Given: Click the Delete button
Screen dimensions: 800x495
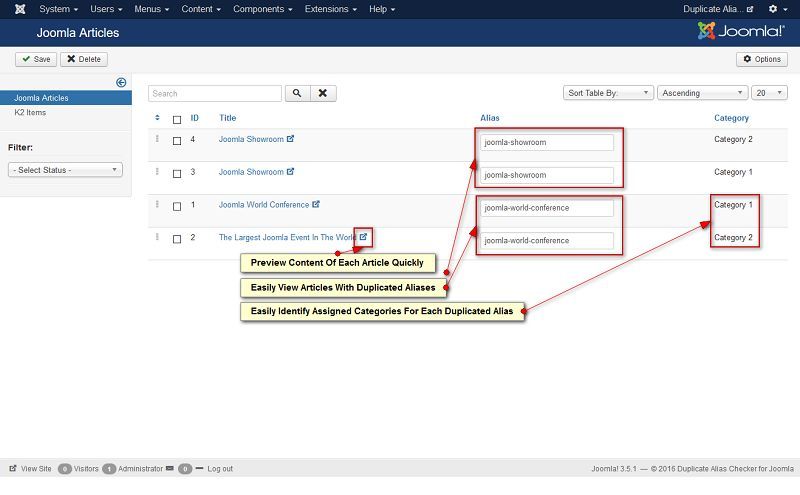Looking at the screenshot, I should point(84,59).
